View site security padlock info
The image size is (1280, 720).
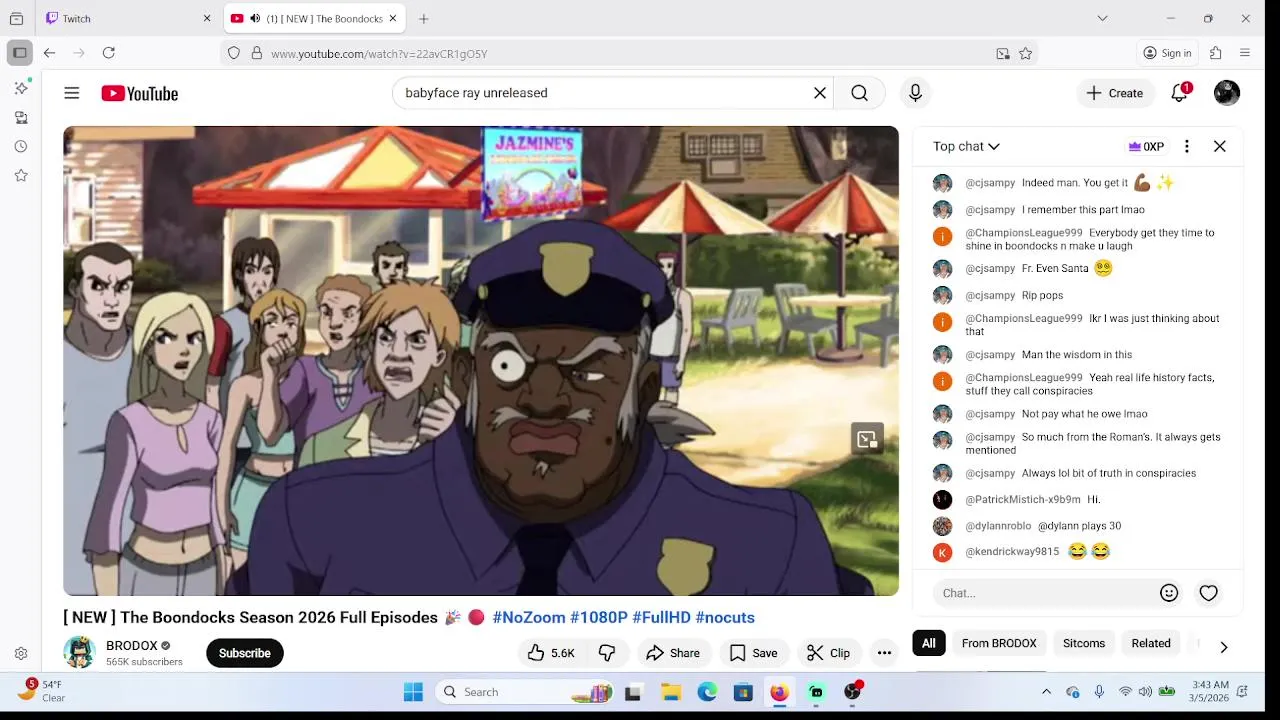click(x=256, y=53)
